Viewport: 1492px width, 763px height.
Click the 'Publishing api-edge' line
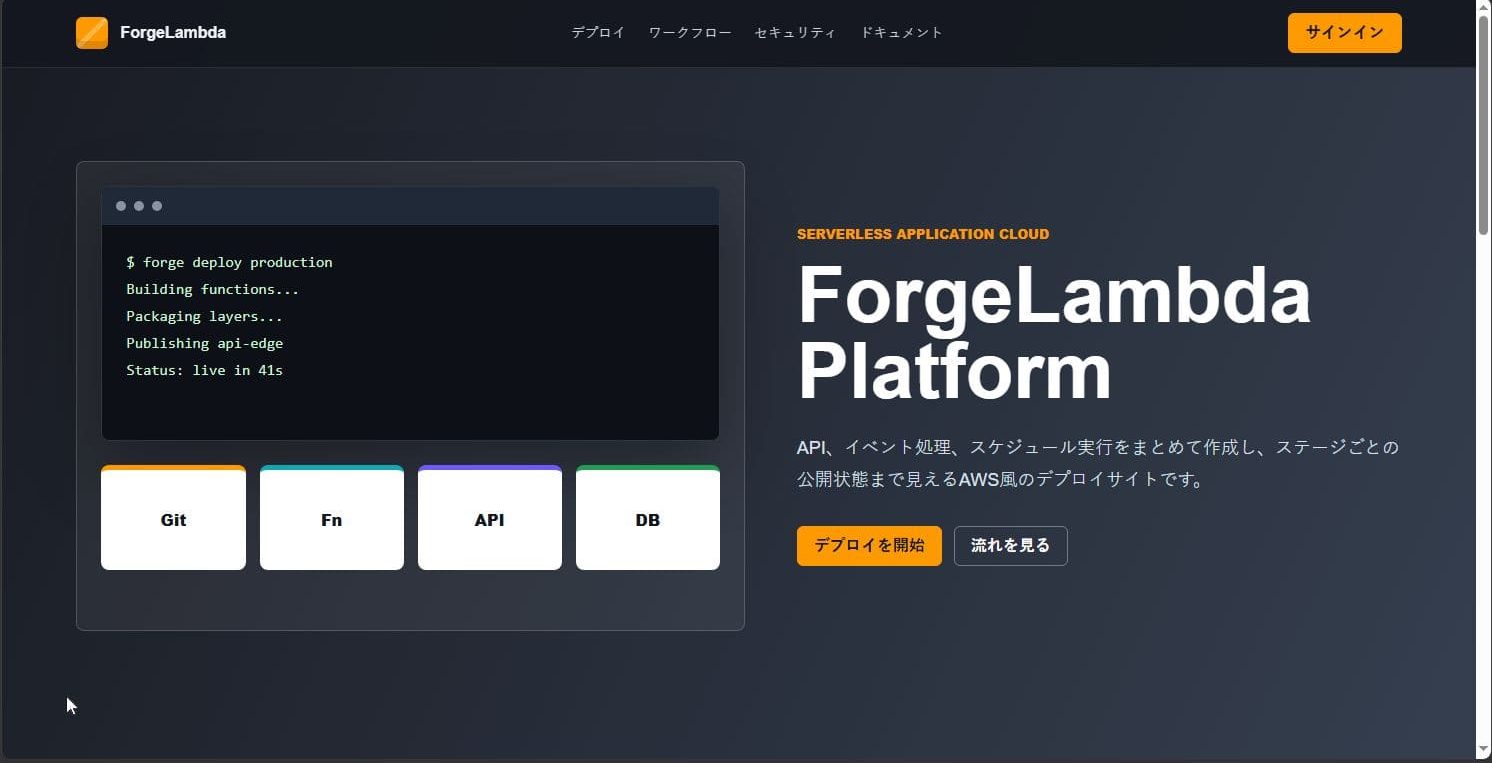pyautogui.click(x=204, y=343)
